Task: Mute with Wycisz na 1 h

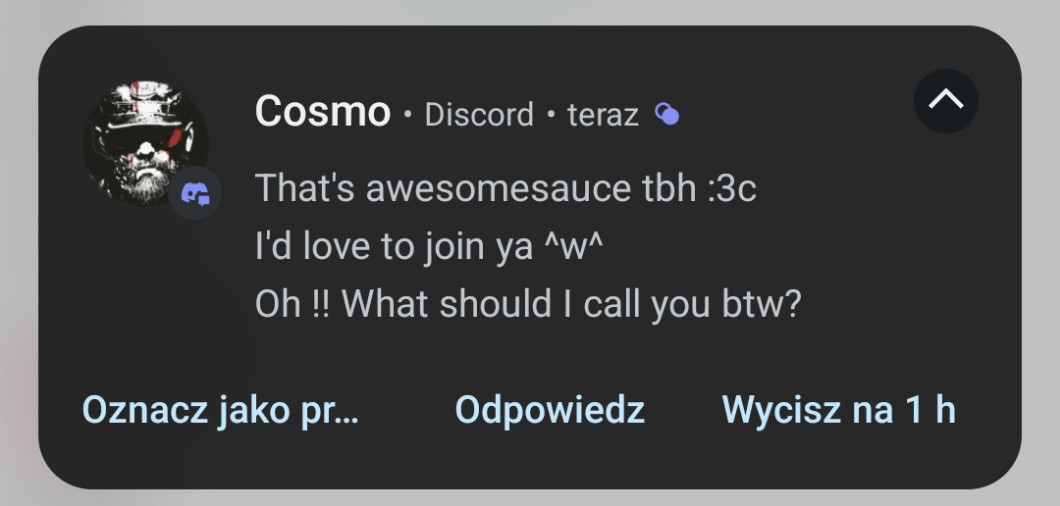Action: pyautogui.click(x=838, y=410)
